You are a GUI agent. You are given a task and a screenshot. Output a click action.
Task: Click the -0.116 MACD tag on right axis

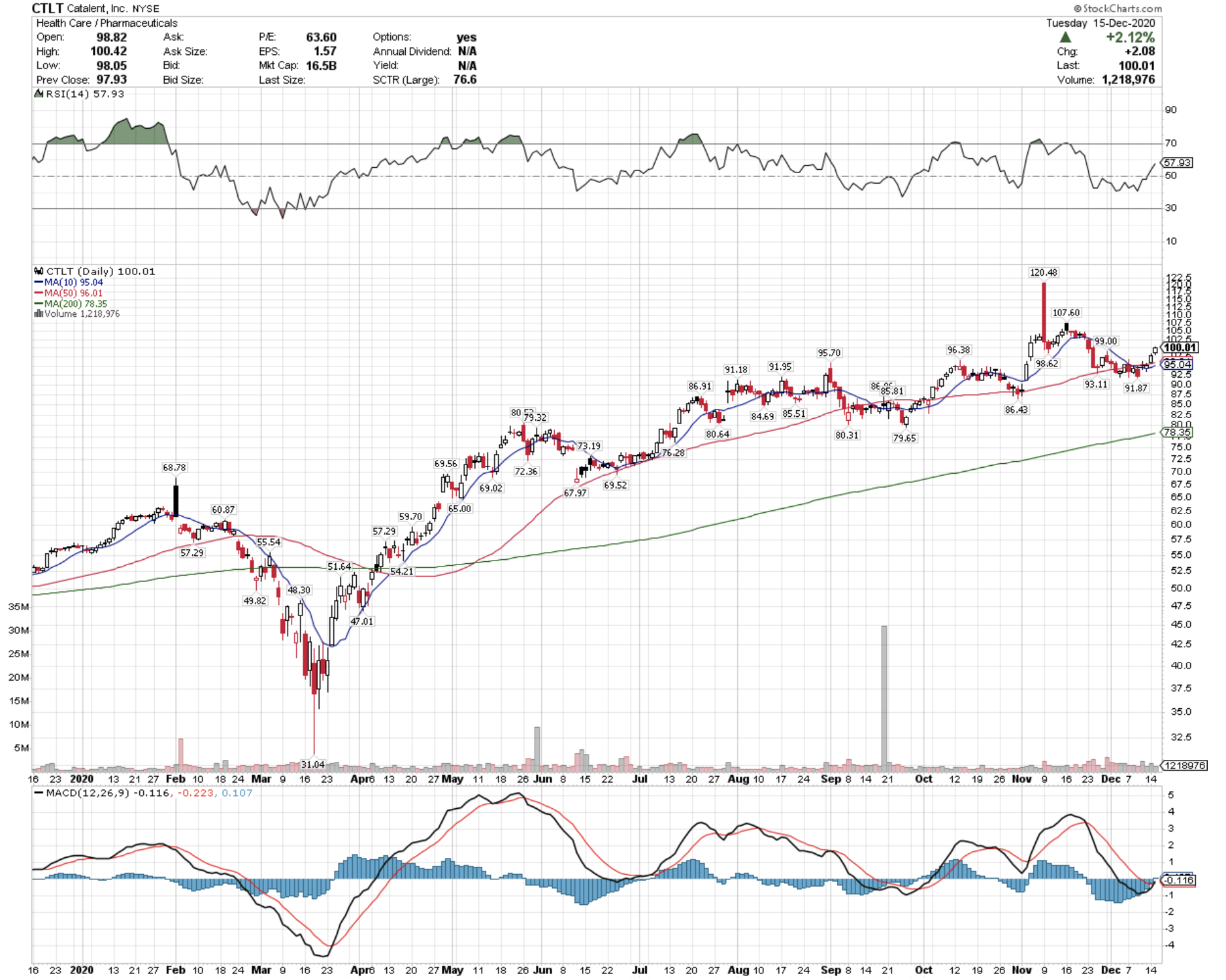1178,880
